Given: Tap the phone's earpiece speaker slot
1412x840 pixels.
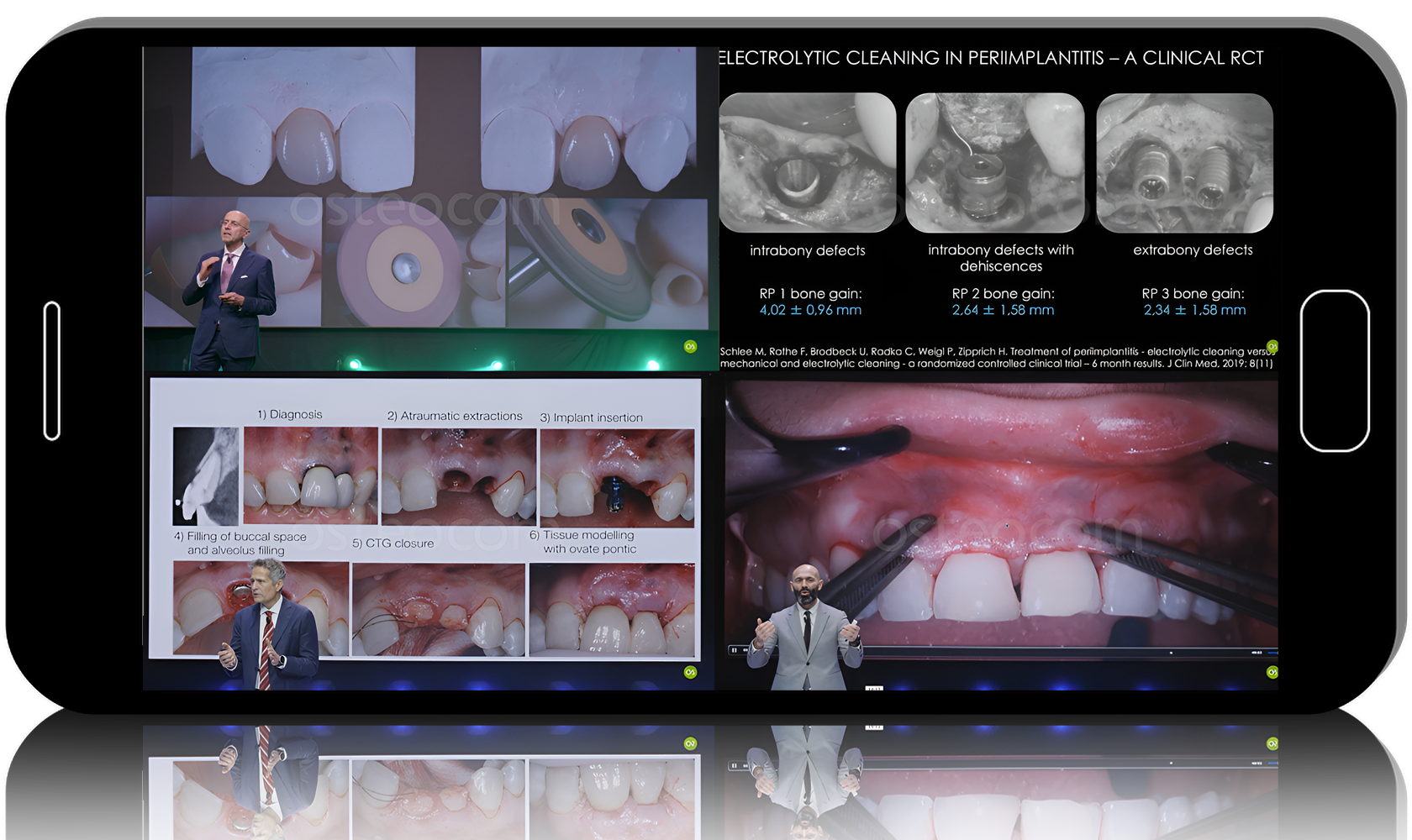Looking at the screenshot, I should tap(52, 370).
